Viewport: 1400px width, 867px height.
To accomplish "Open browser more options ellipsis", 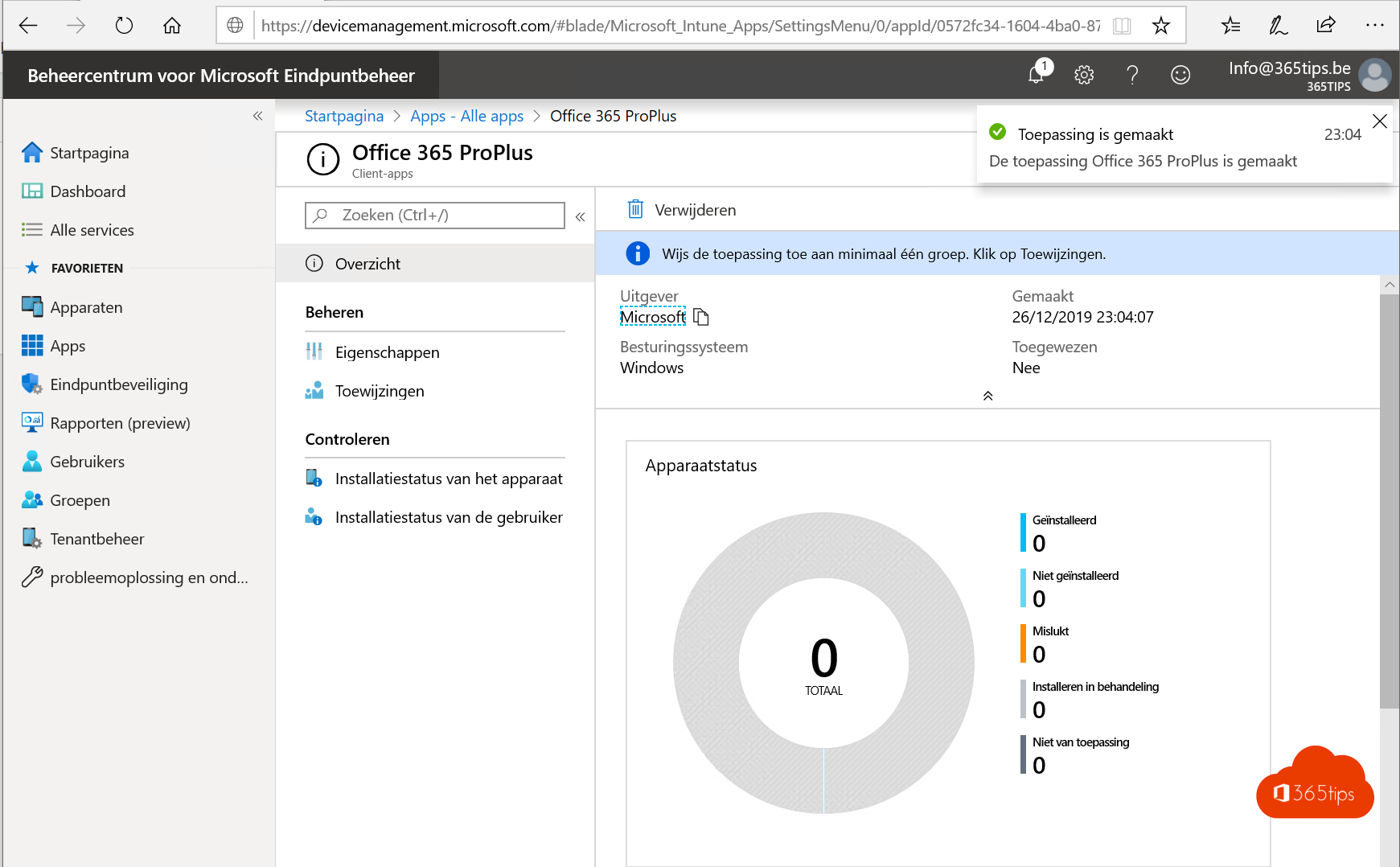I will [x=1375, y=26].
